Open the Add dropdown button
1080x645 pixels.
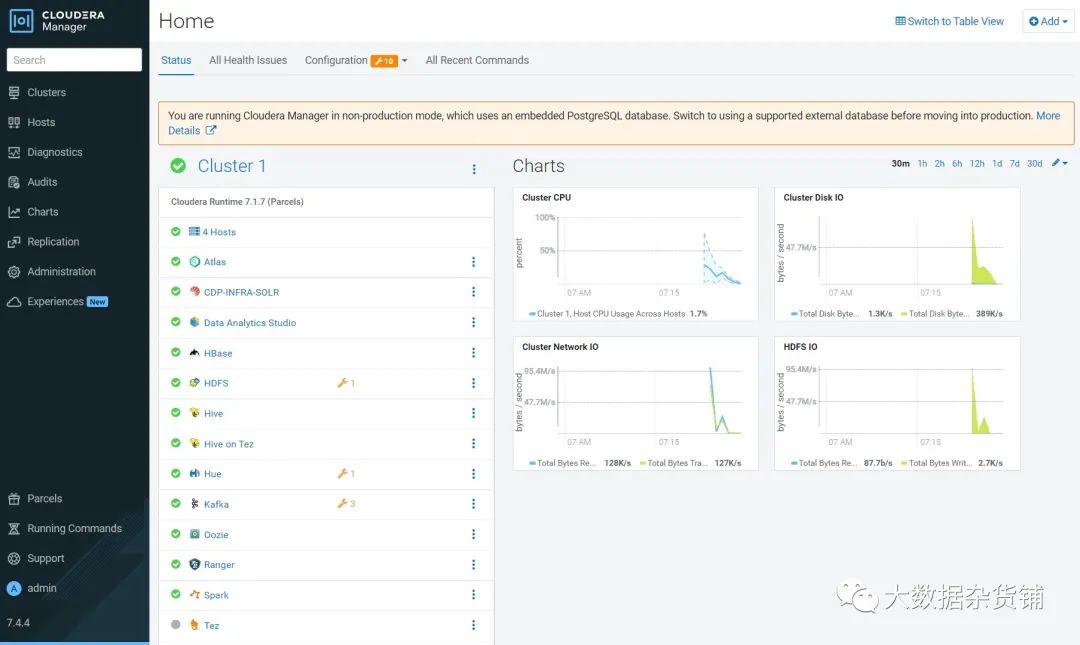[1048, 21]
